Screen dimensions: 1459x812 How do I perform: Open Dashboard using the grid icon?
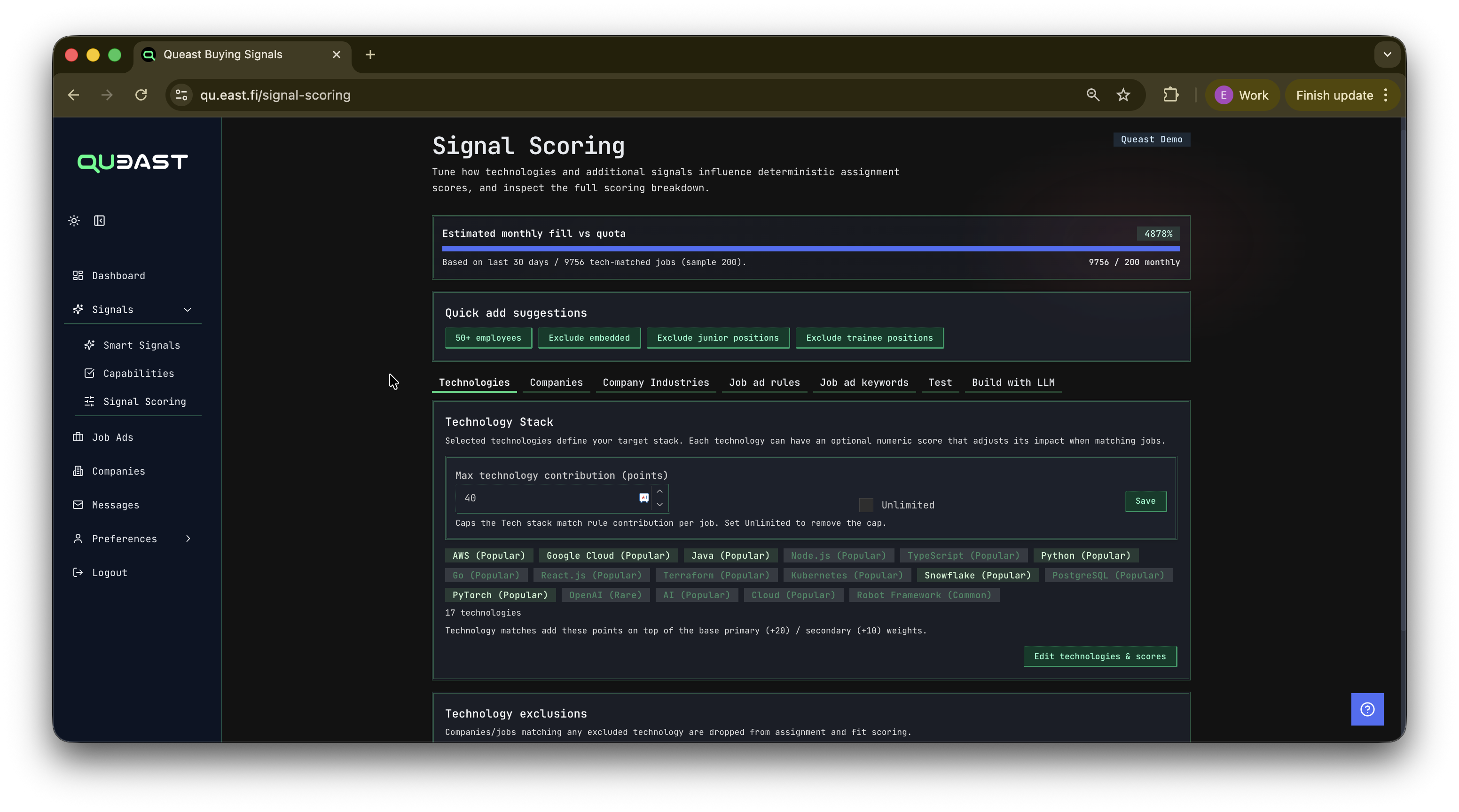click(78, 276)
